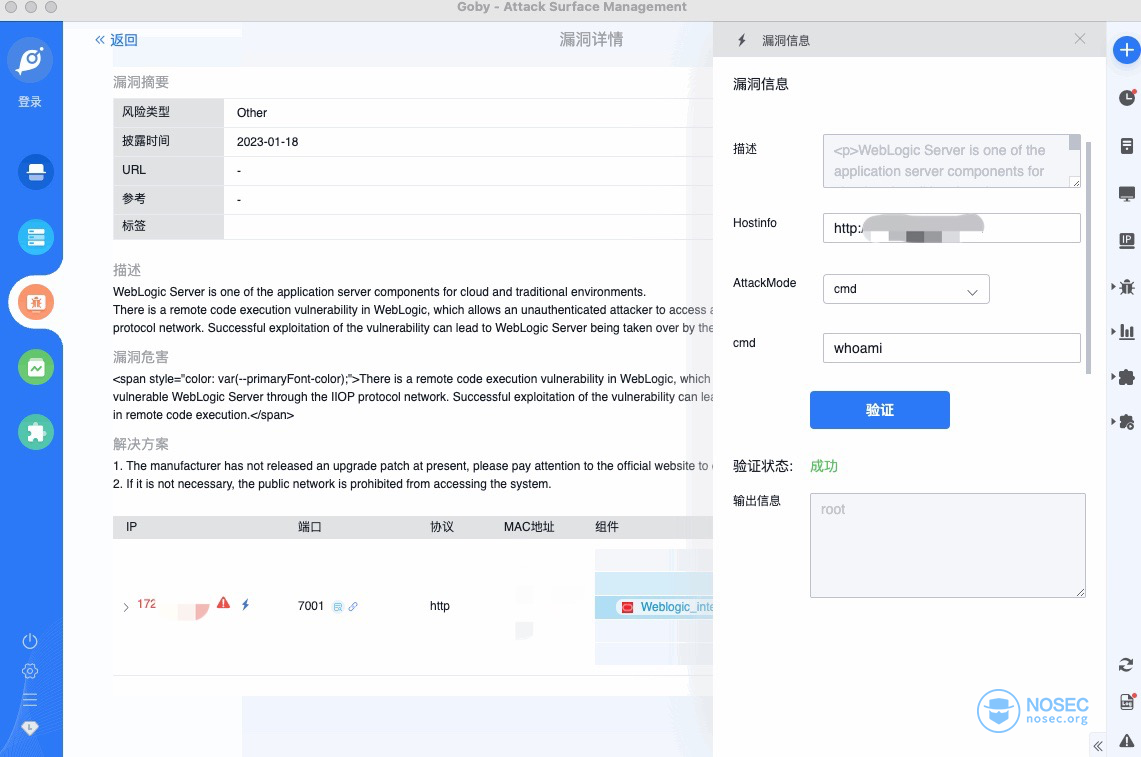The image size is (1141, 757).
Task: Click the 验证 verify button
Action: point(879,410)
